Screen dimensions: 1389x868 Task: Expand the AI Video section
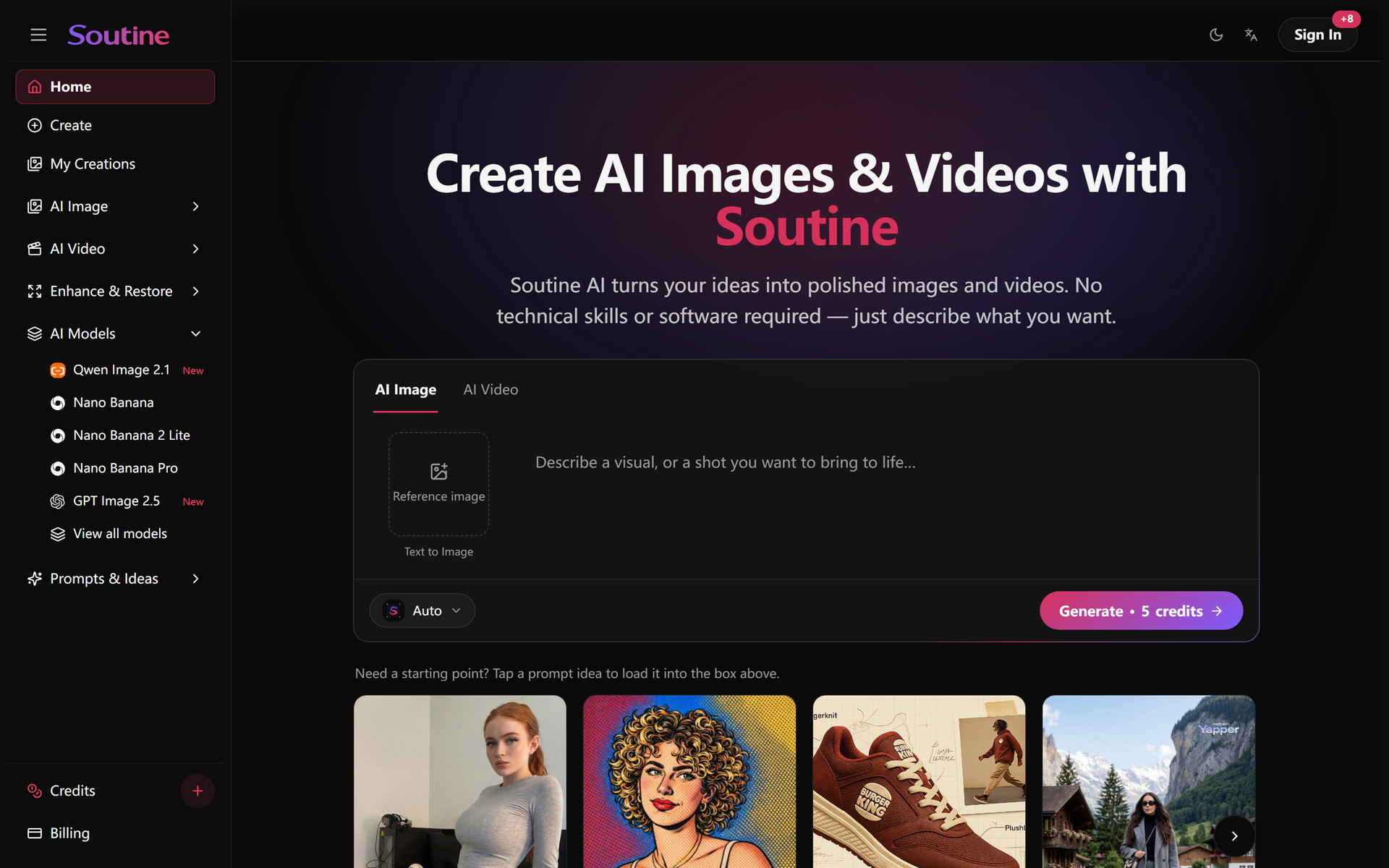115,249
